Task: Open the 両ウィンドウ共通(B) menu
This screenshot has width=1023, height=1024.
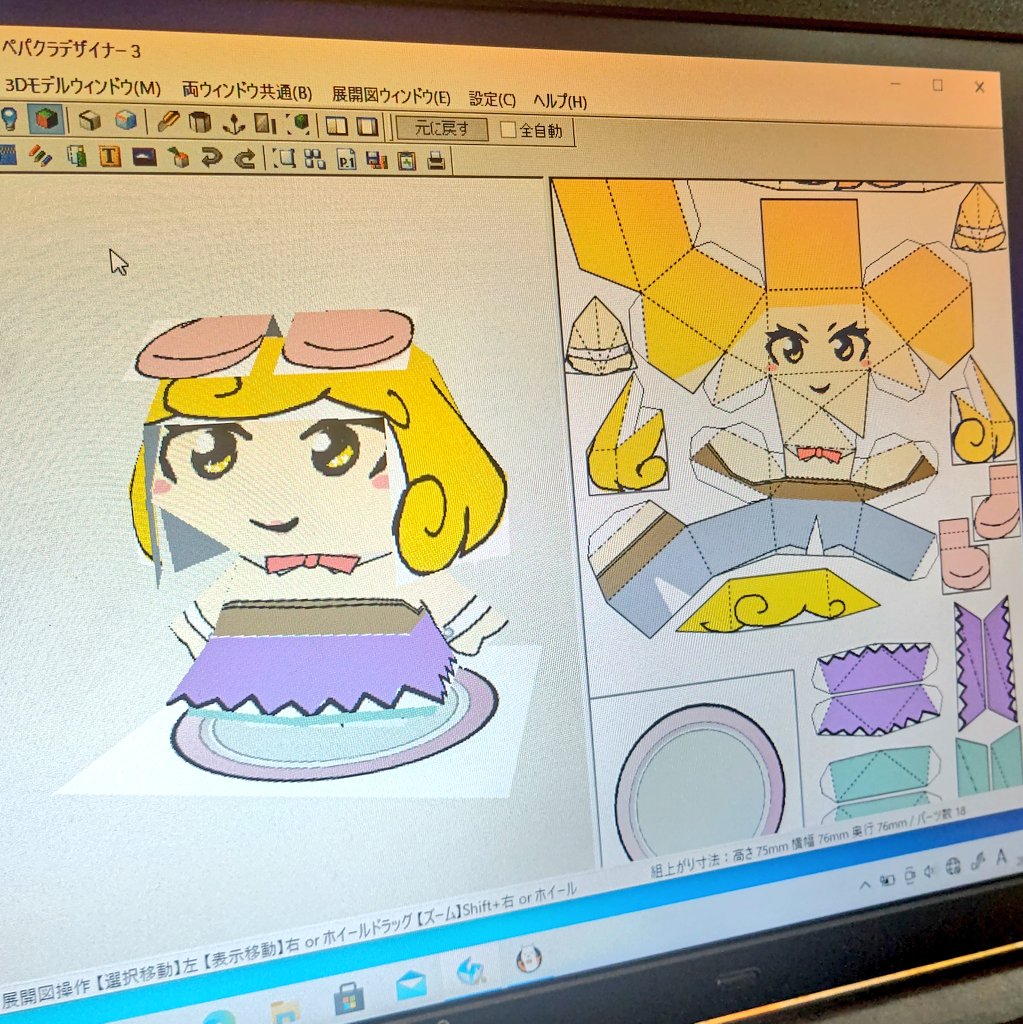Action: (247, 91)
